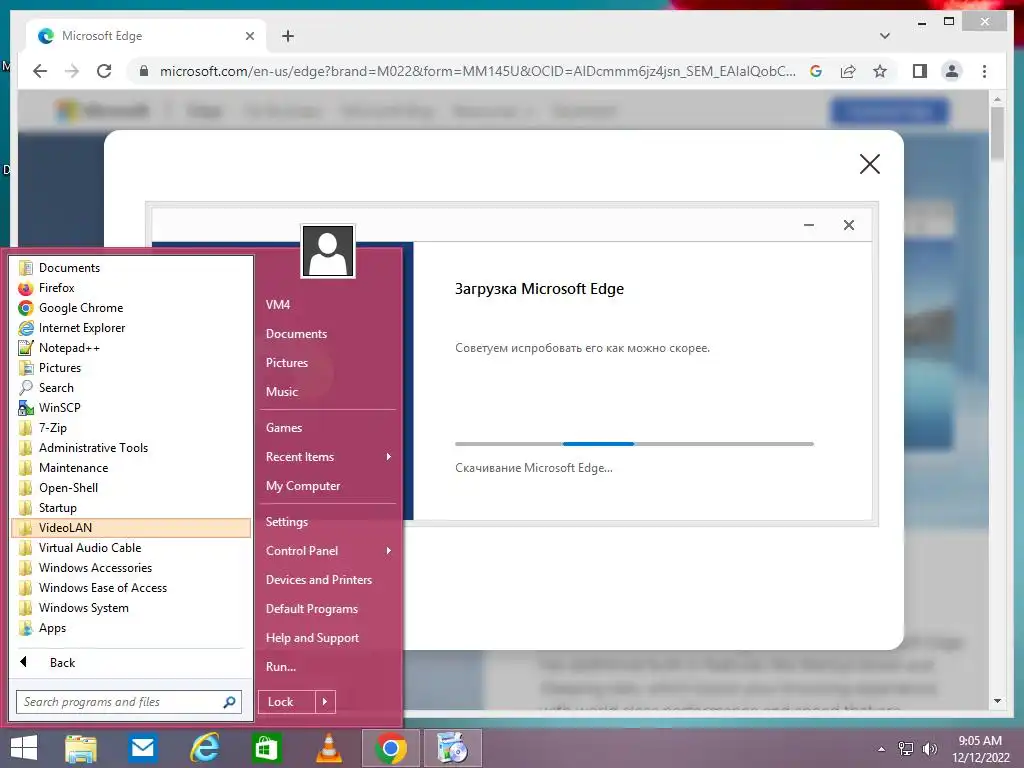This screenshot has height=768, width=1024.
Task: Close the white download popup with X
Action: pyautogui.click(x=870, y=164)
